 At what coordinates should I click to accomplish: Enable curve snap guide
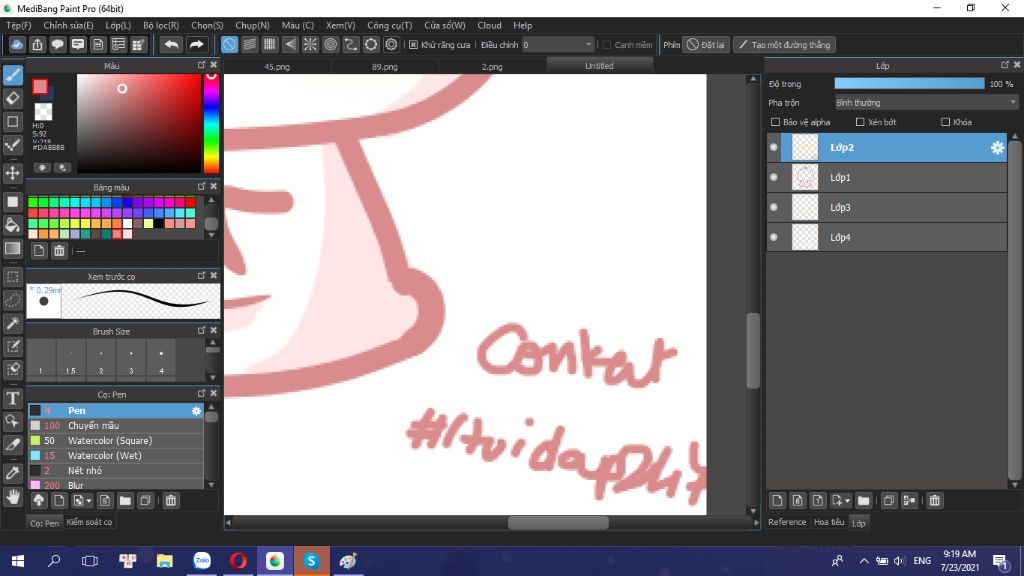[x=351, y=44]
